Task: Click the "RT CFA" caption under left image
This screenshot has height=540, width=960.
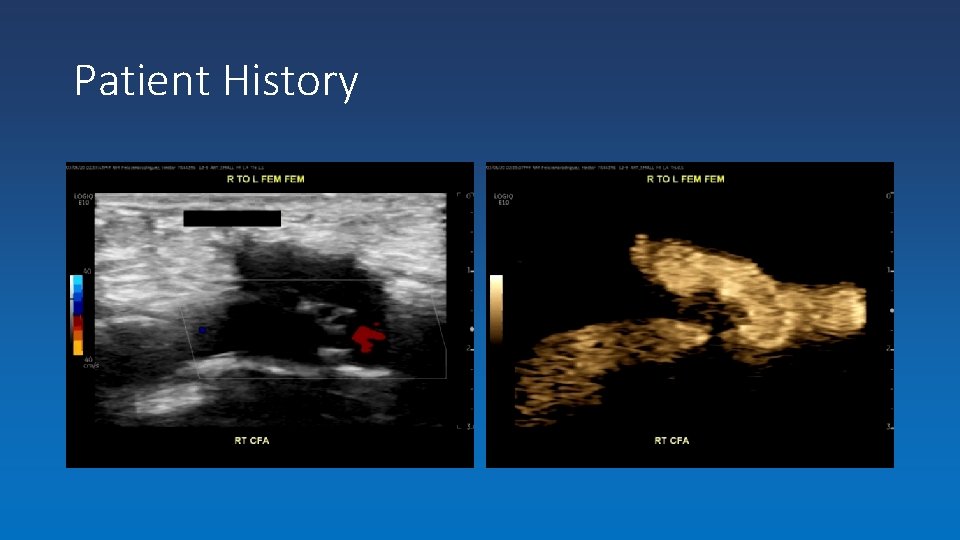Action: (x=252, y=440)
